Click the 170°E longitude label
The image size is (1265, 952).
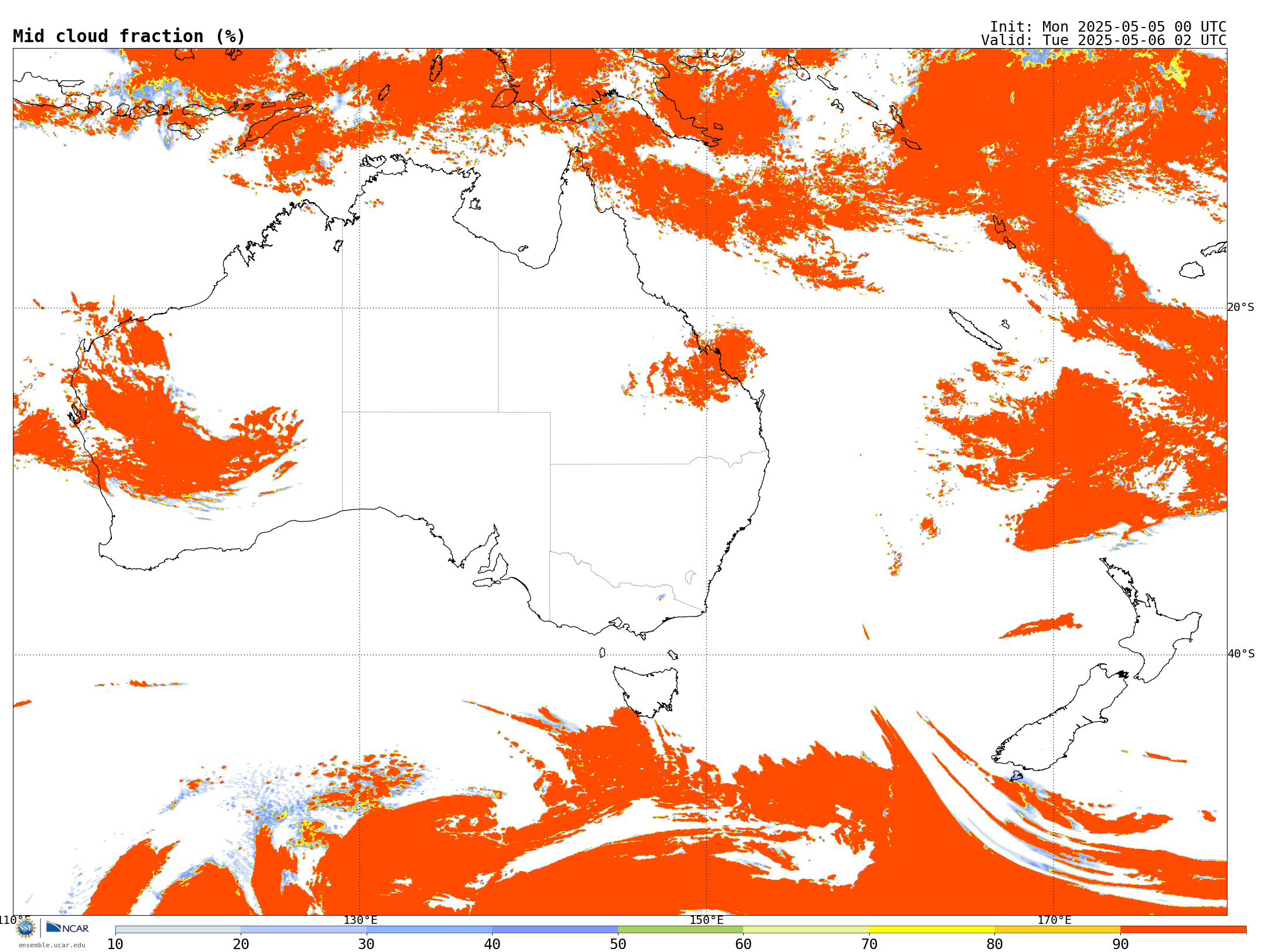1054,920
